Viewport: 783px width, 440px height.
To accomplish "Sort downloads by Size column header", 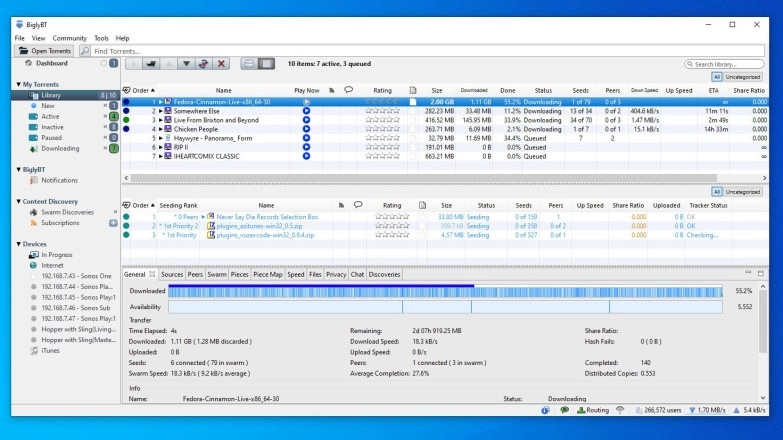I will tap(437, 90).
